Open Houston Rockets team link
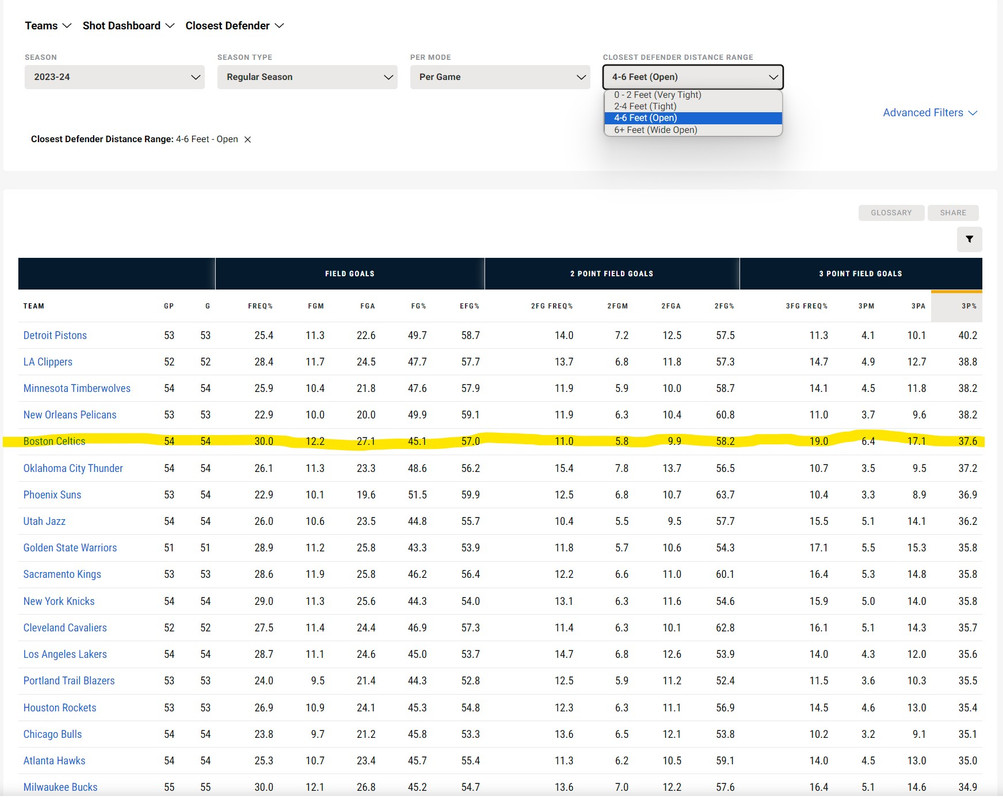 [x=59, y=708]
